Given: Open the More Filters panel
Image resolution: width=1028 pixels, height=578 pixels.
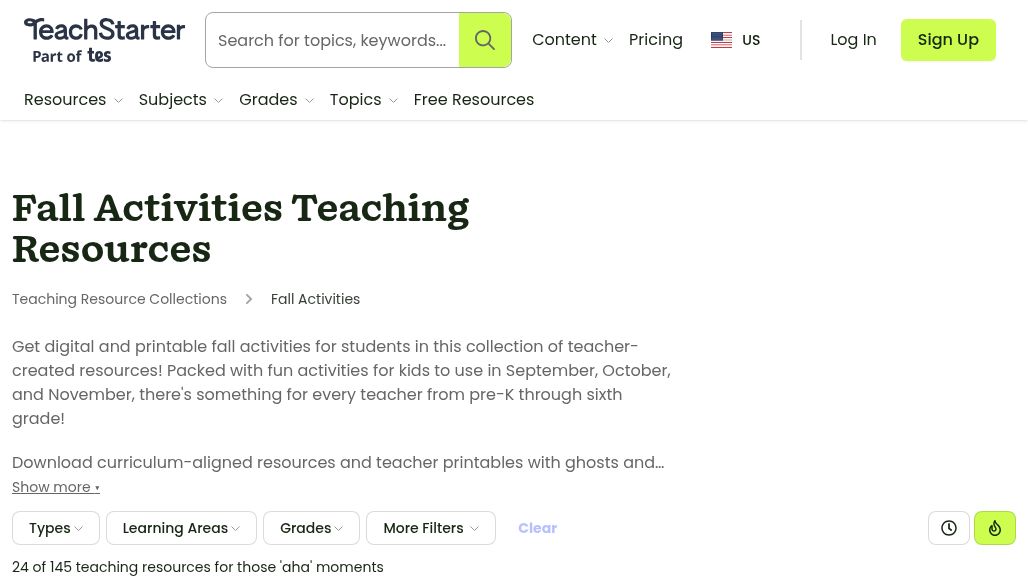Looking at the screenshot, I should (430, 528).
